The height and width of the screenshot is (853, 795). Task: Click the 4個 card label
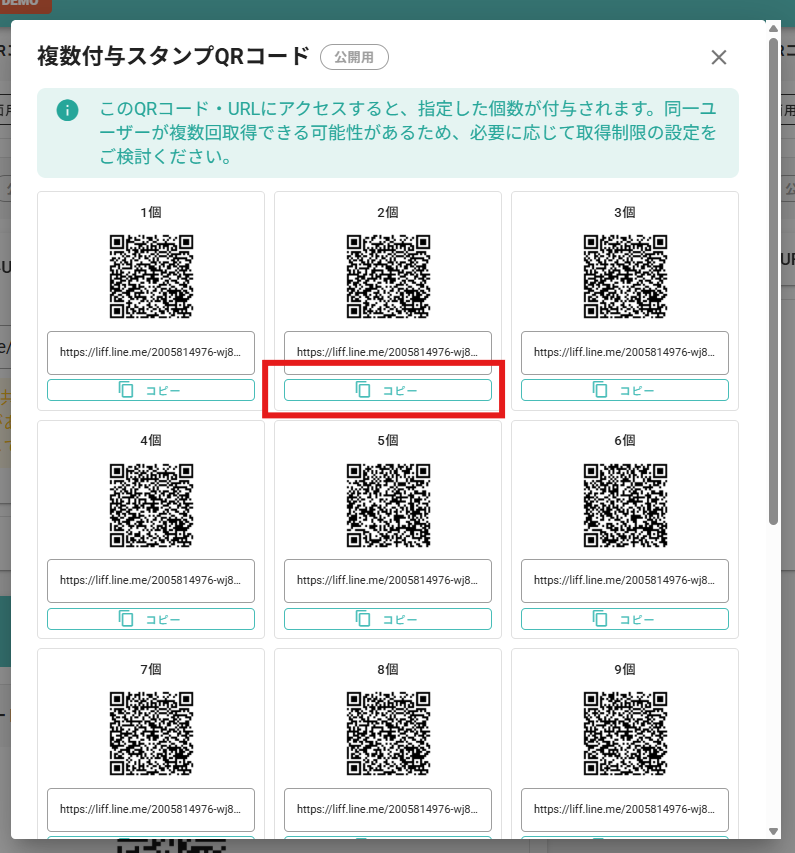151,440
